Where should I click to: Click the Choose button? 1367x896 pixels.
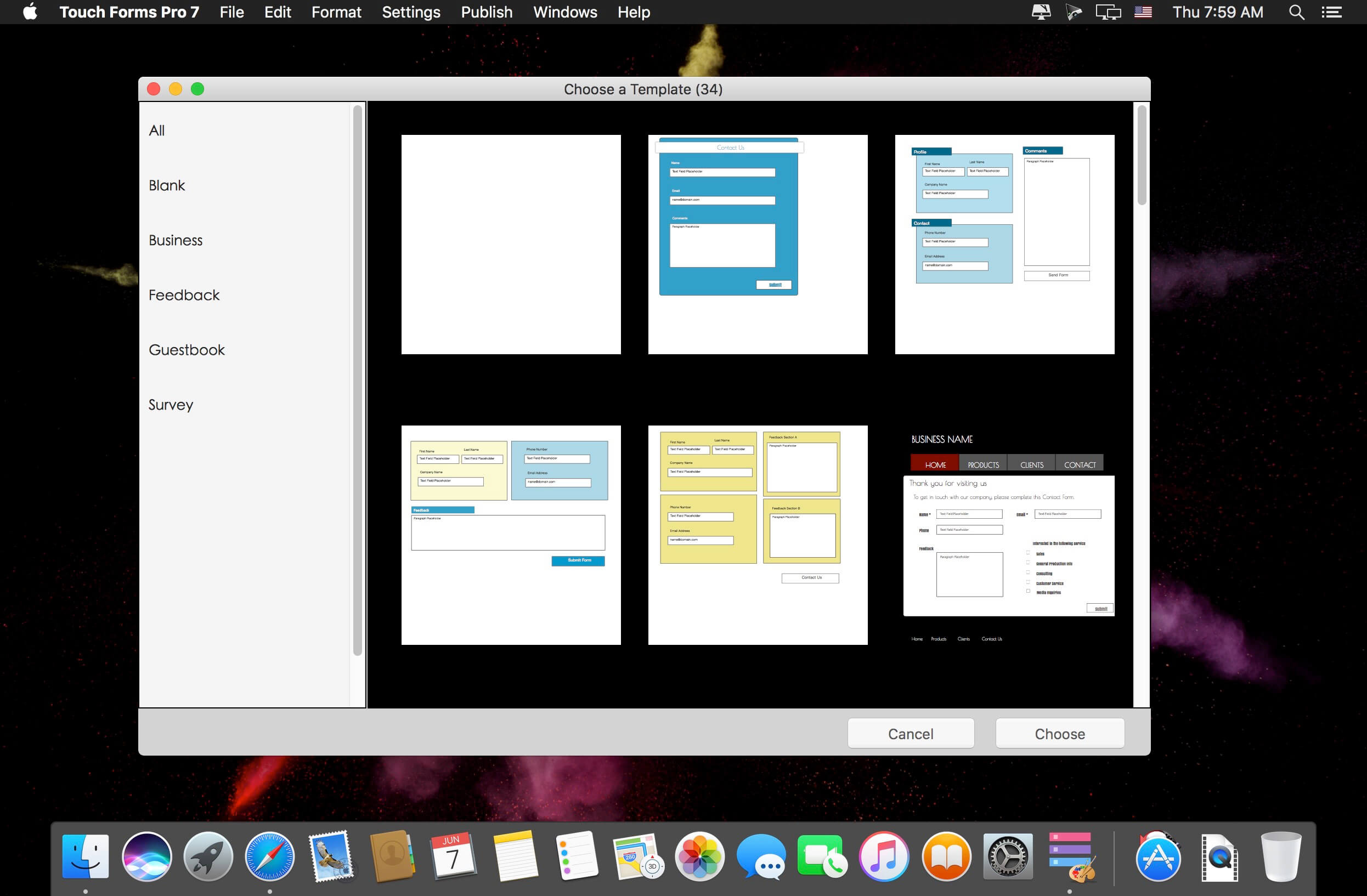[1059, 733]
